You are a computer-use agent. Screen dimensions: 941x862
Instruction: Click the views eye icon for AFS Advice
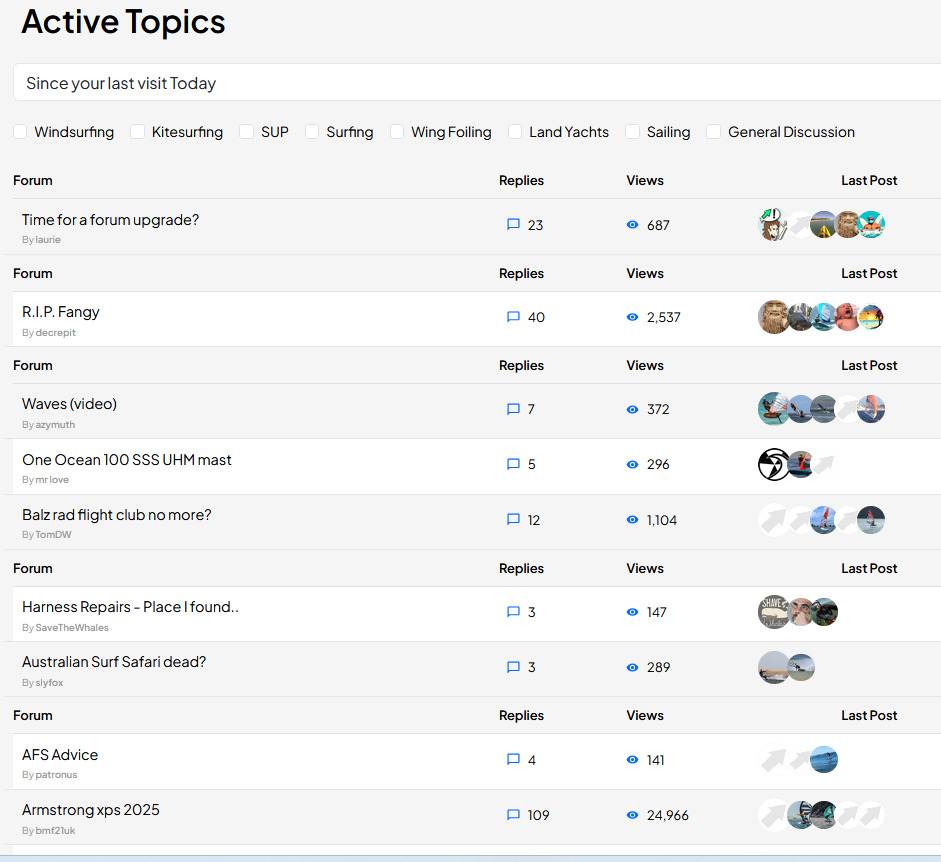point(632,760)
